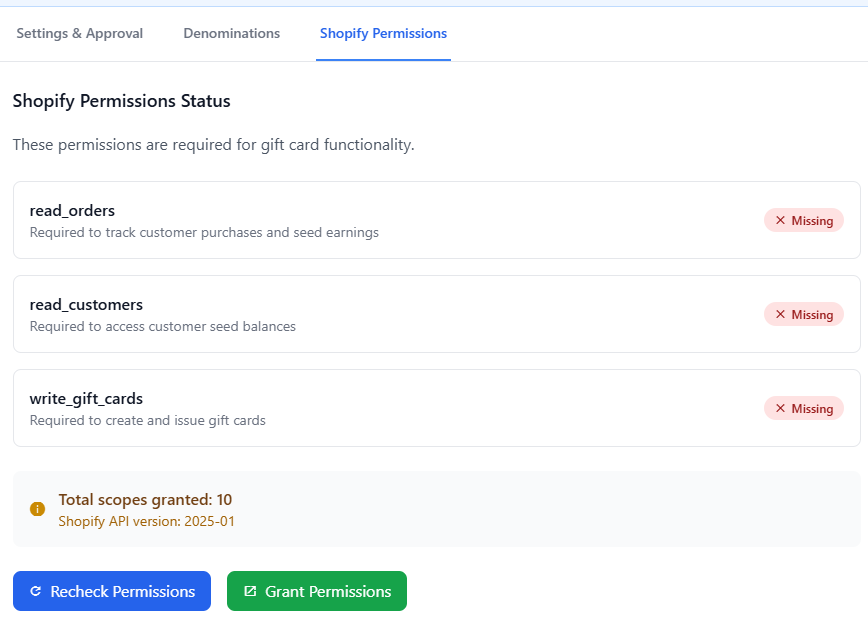
Task: Click the Total scopes granted: 10 text
Action: [x=145, y=499]
